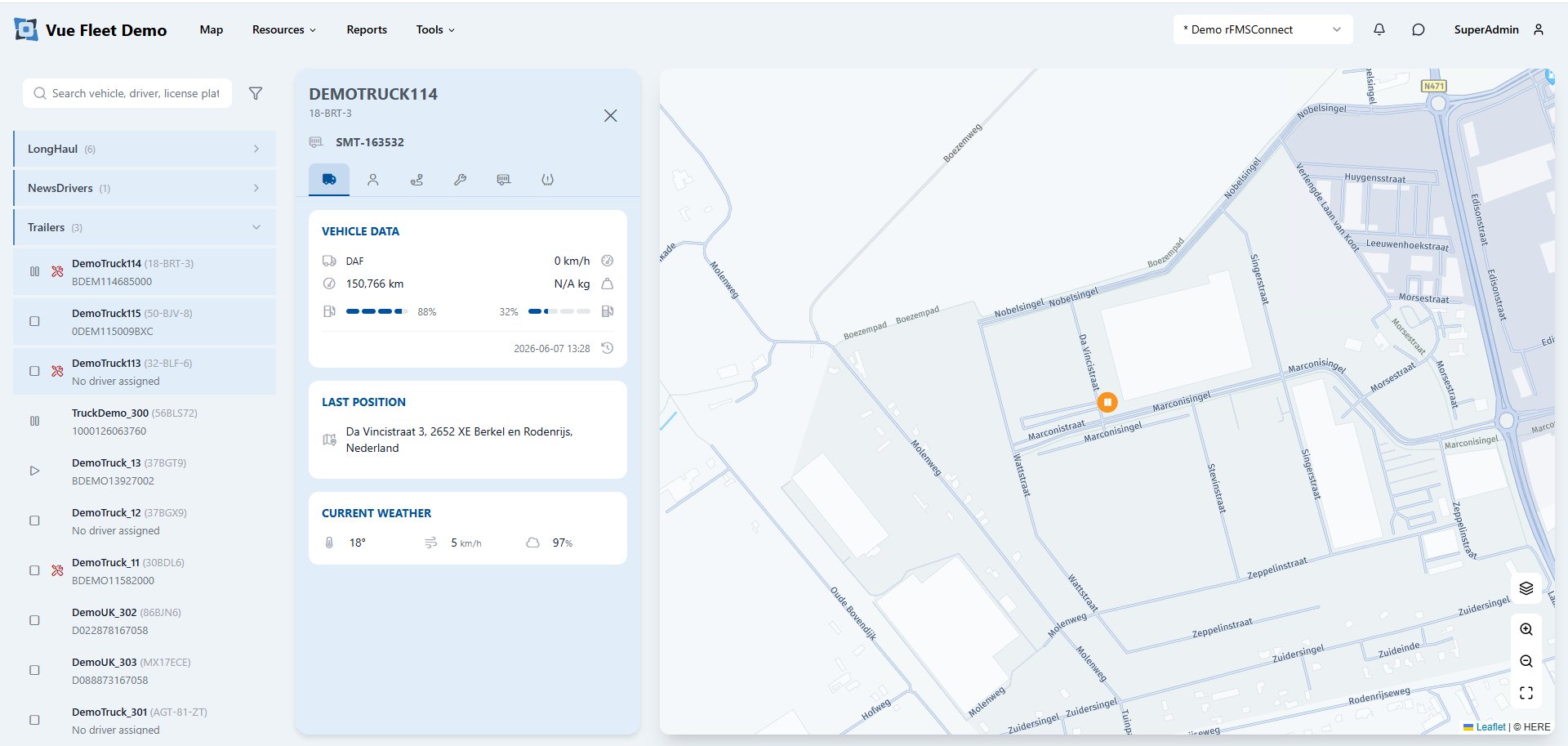The image size is (1568, 746).
Task: Open the chat messages icon
Action: click(1419, 29)
